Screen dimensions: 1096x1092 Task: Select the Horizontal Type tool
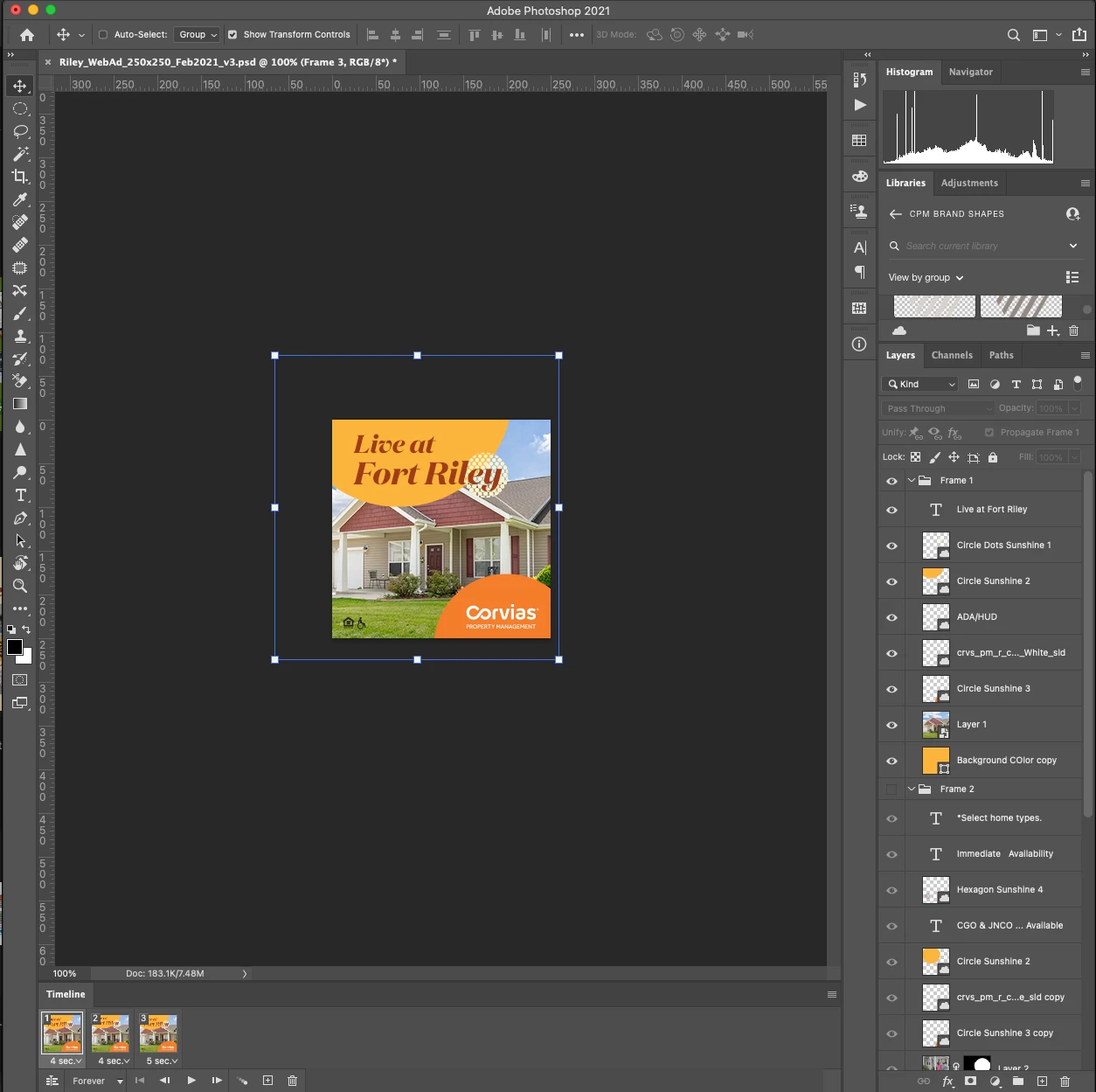[x=20, y=495]
